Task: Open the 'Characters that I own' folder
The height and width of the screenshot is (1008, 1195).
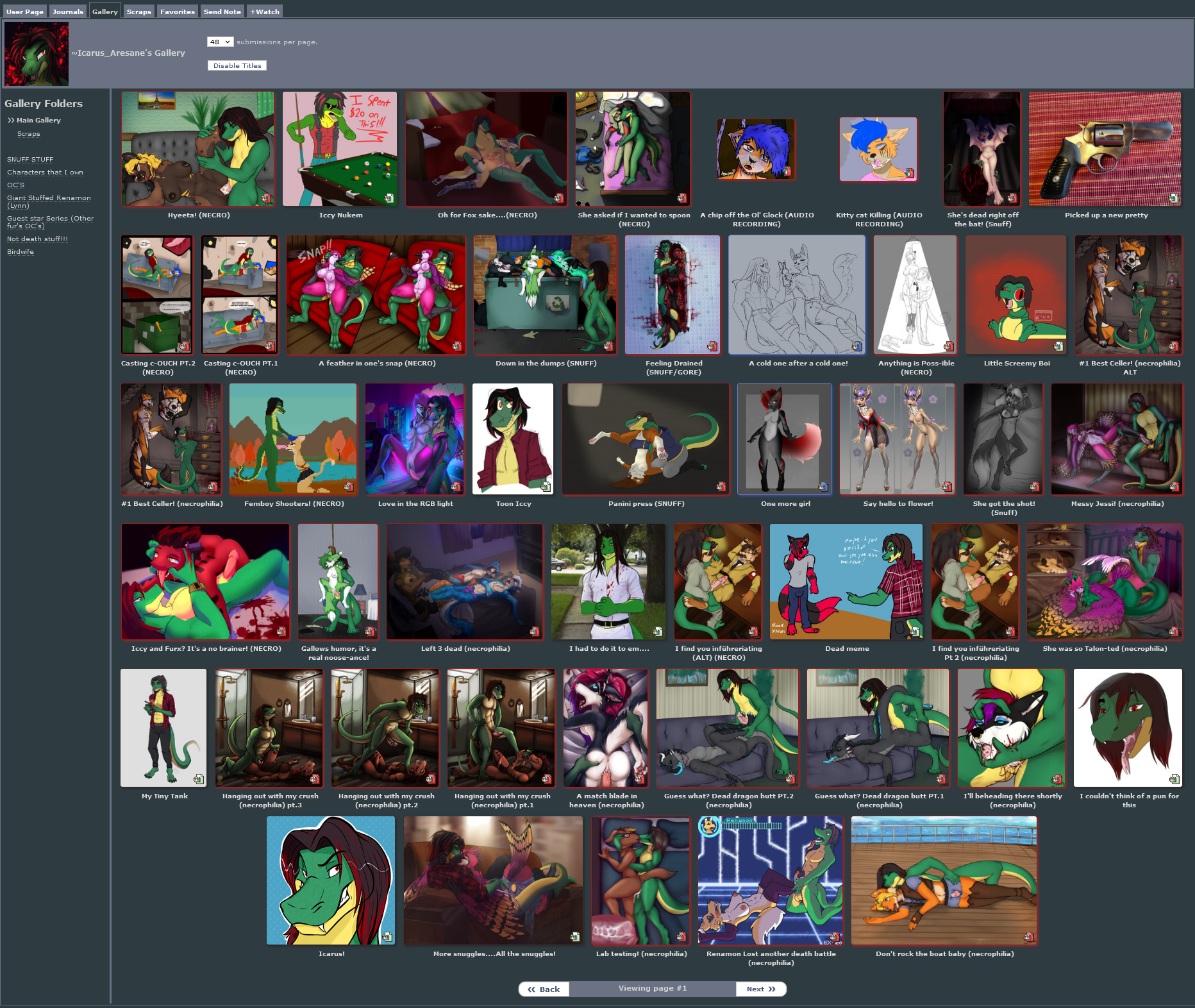Action: coord(45,172)
